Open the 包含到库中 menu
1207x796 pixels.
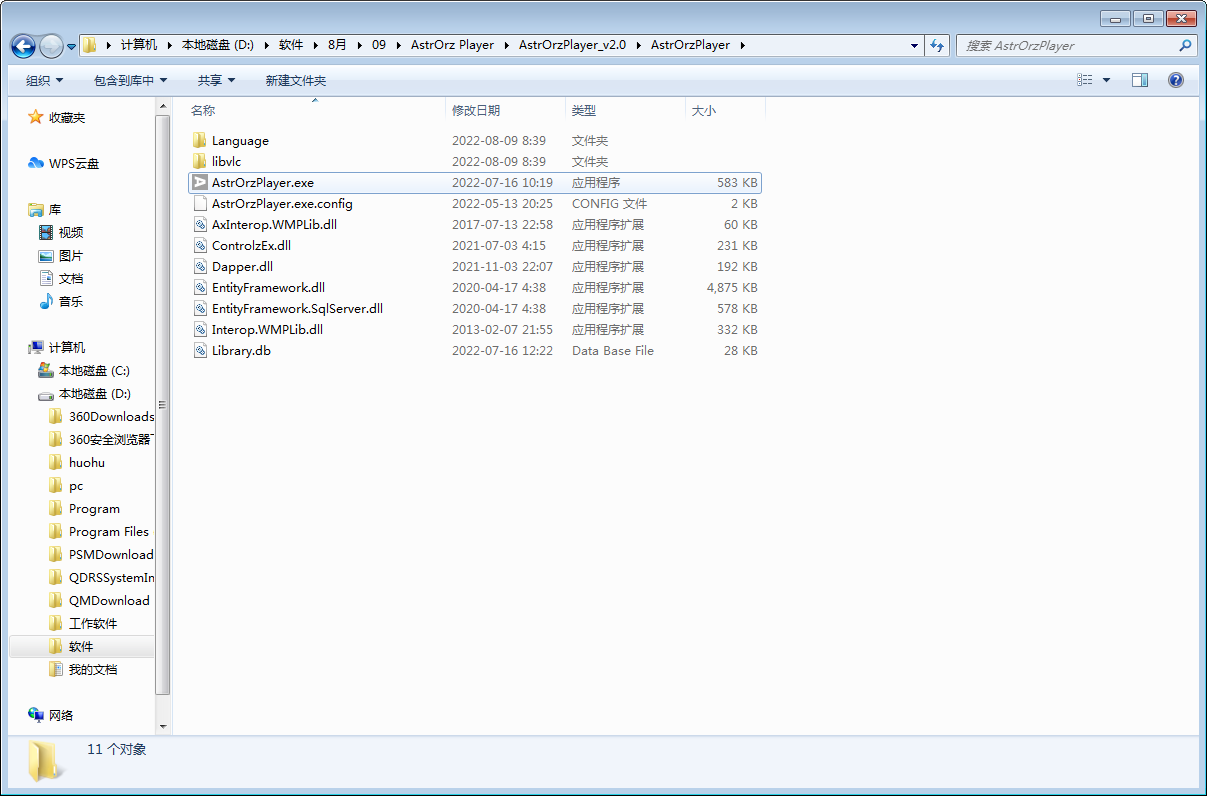(x=130, y=80)
